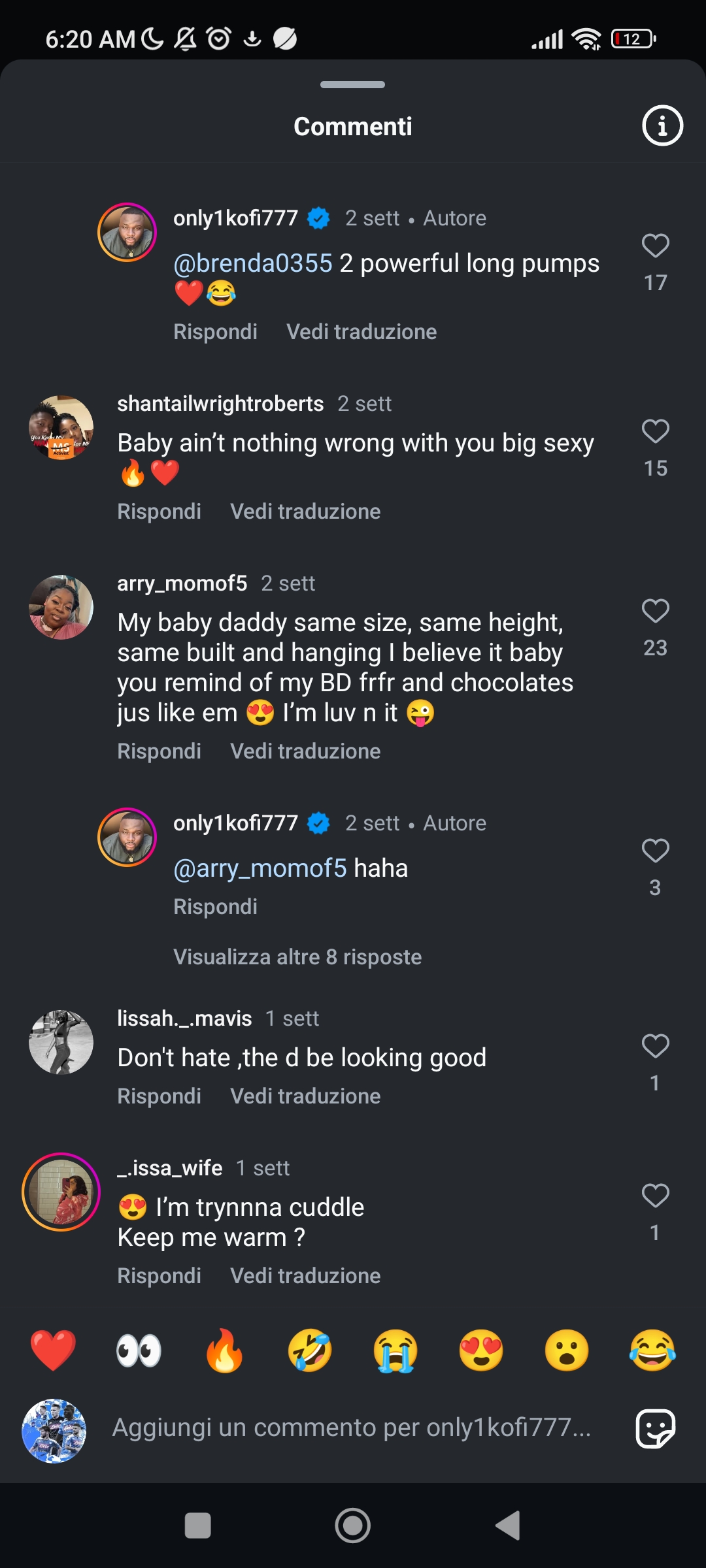The image size is (706, 1568).
Task: Tap the sticker/GIF icon in comment box
Action: point(655,1428)
